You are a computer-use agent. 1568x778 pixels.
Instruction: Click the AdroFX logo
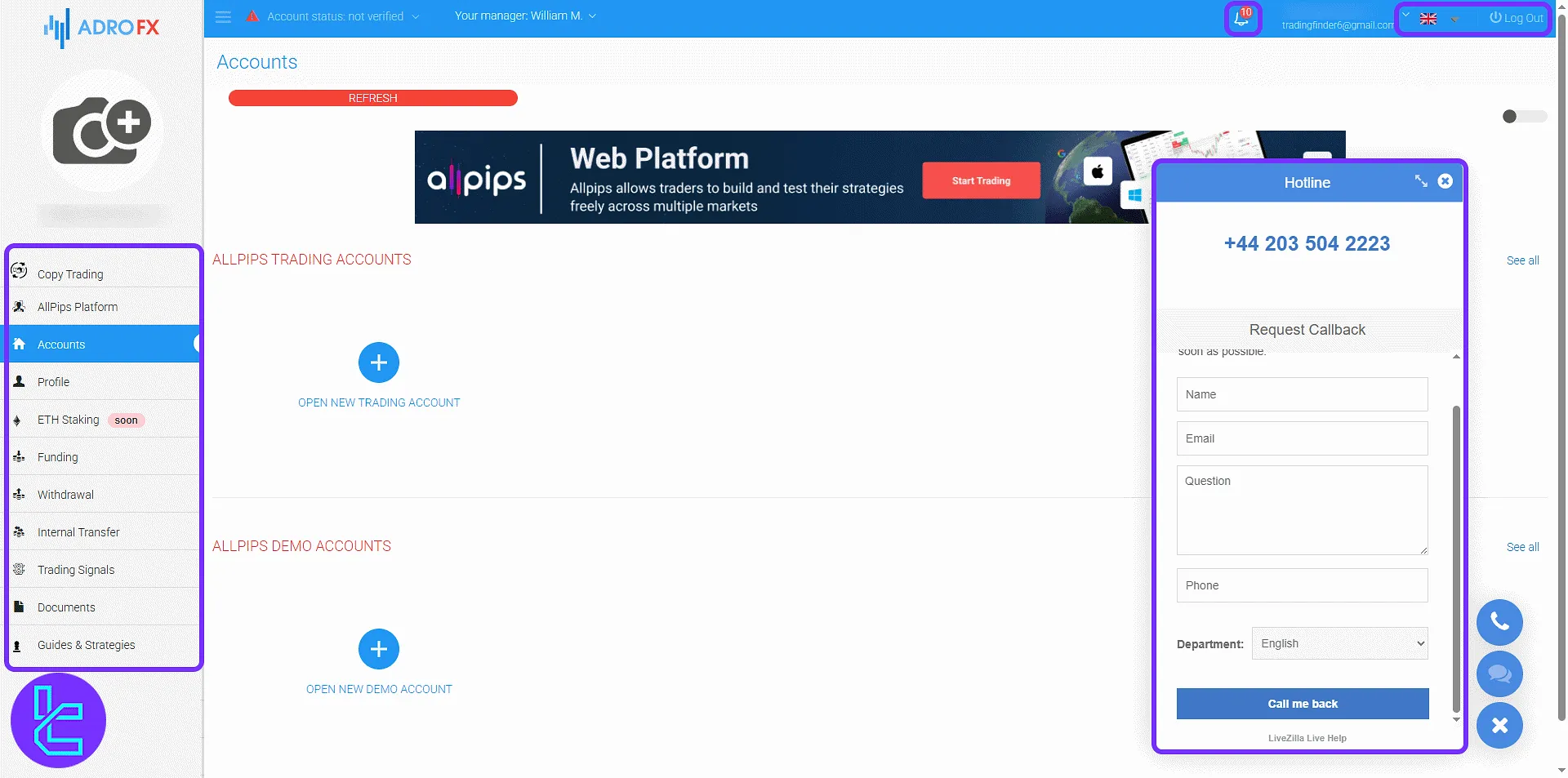102,28
